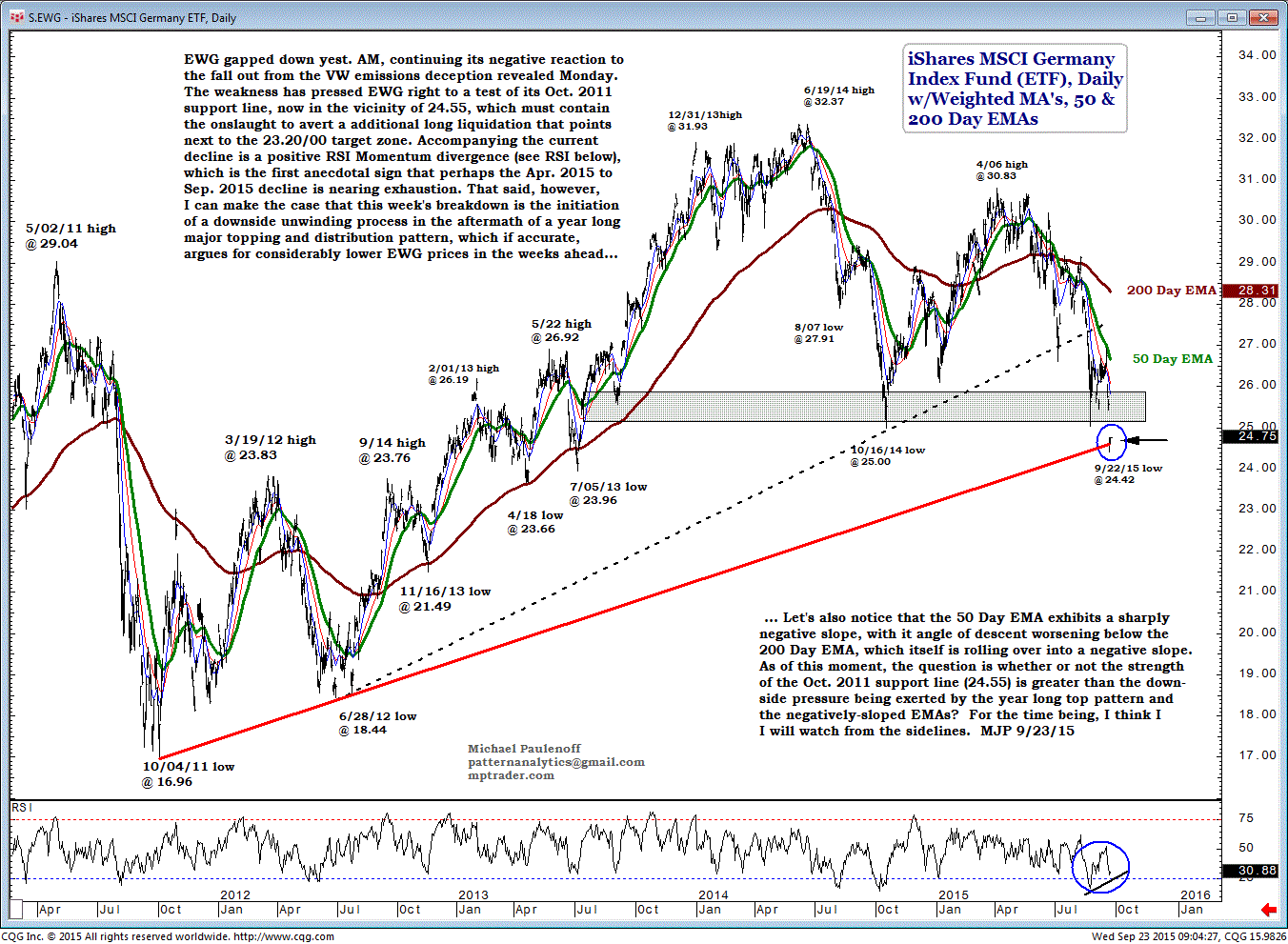The width and height of the screenshot is (1288, 944).
Task: Click the window title 'S.EWG - iShares MSCI Germany ETF, Daily'
Action: click(x=132, y=18)
